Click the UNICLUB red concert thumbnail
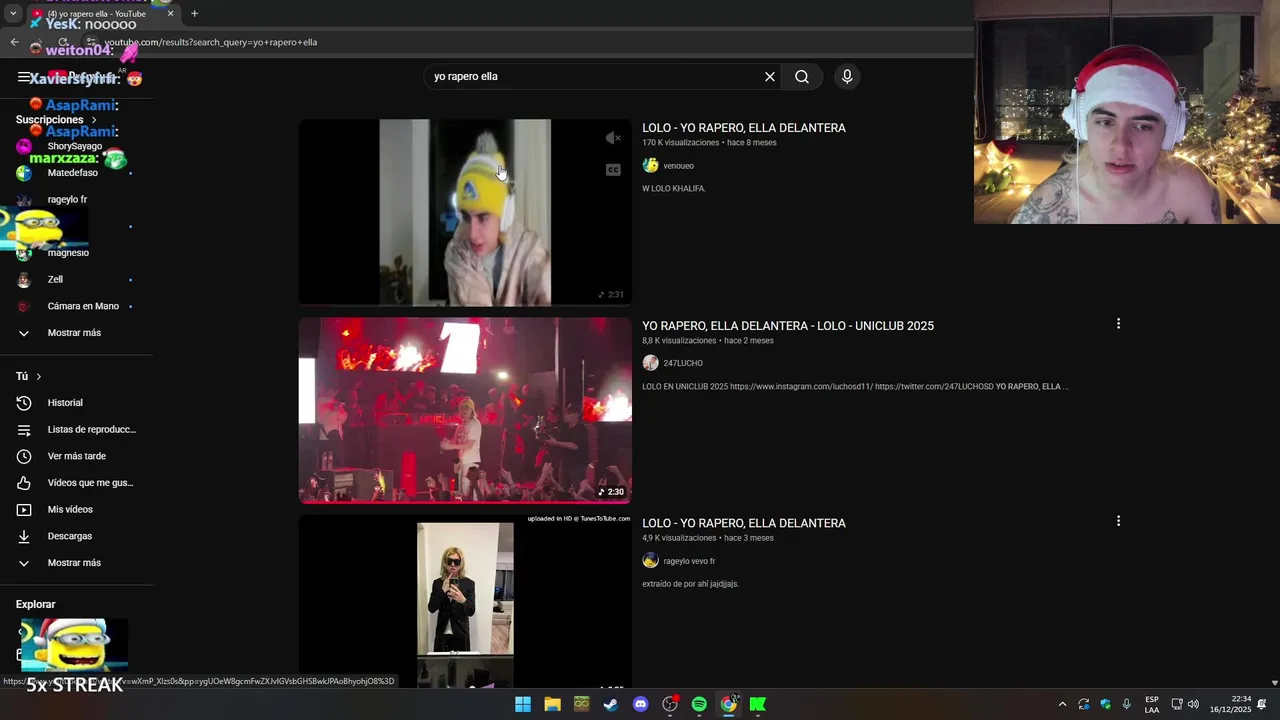 pos(465,410)
